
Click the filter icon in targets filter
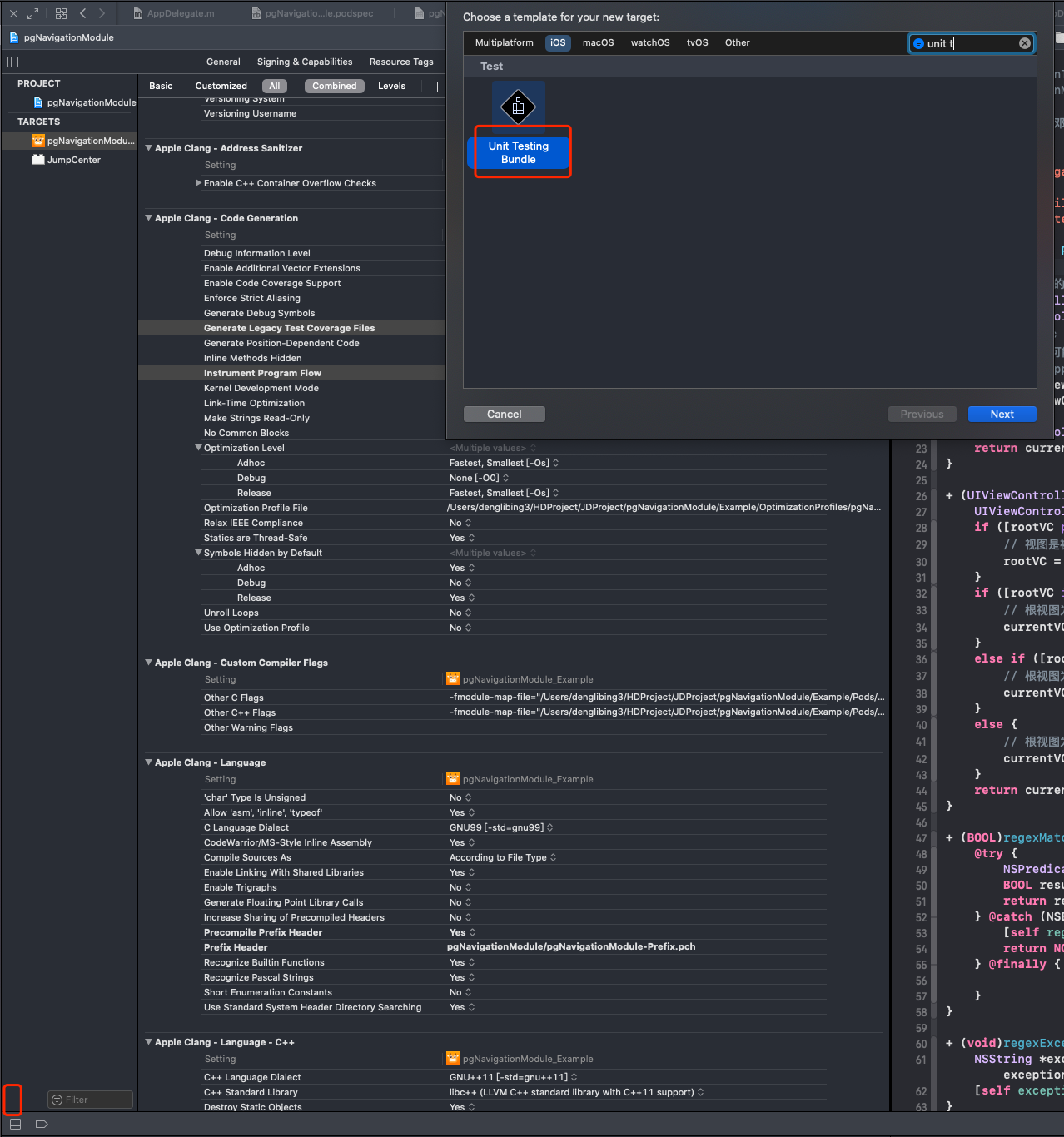tap(57, 1100)
